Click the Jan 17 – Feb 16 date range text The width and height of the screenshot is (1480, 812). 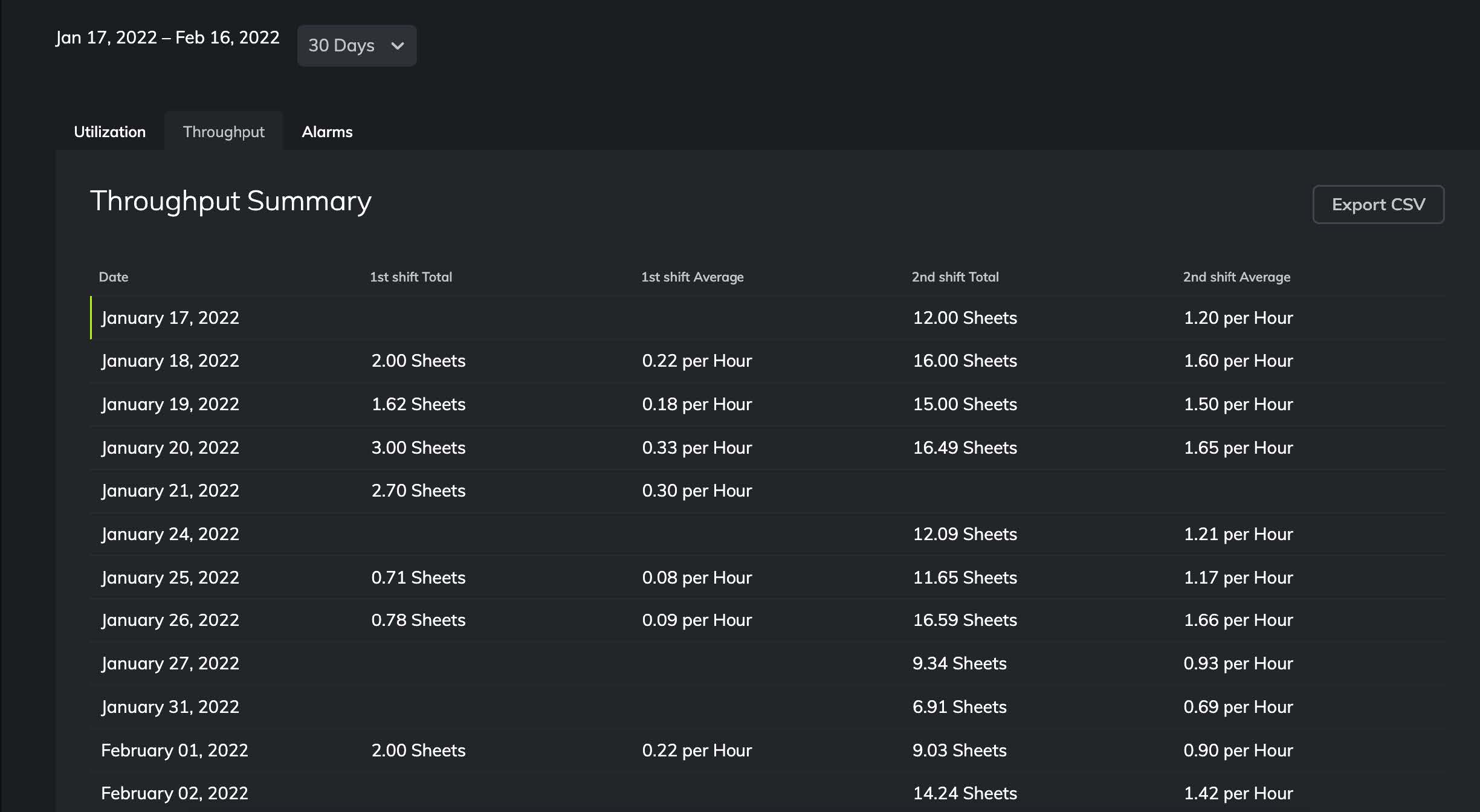pos(167,37)
